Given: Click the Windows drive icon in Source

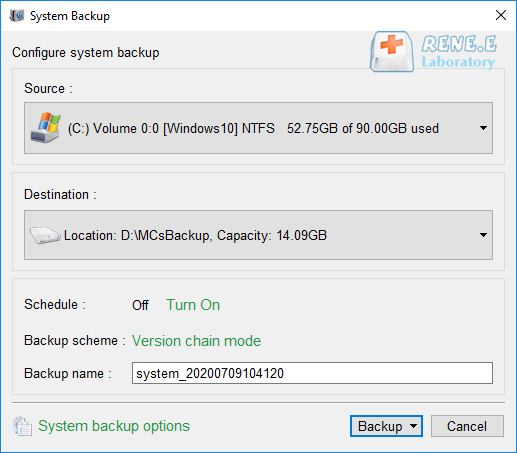Looking at the screenshot, I should [x=46, y=128].
